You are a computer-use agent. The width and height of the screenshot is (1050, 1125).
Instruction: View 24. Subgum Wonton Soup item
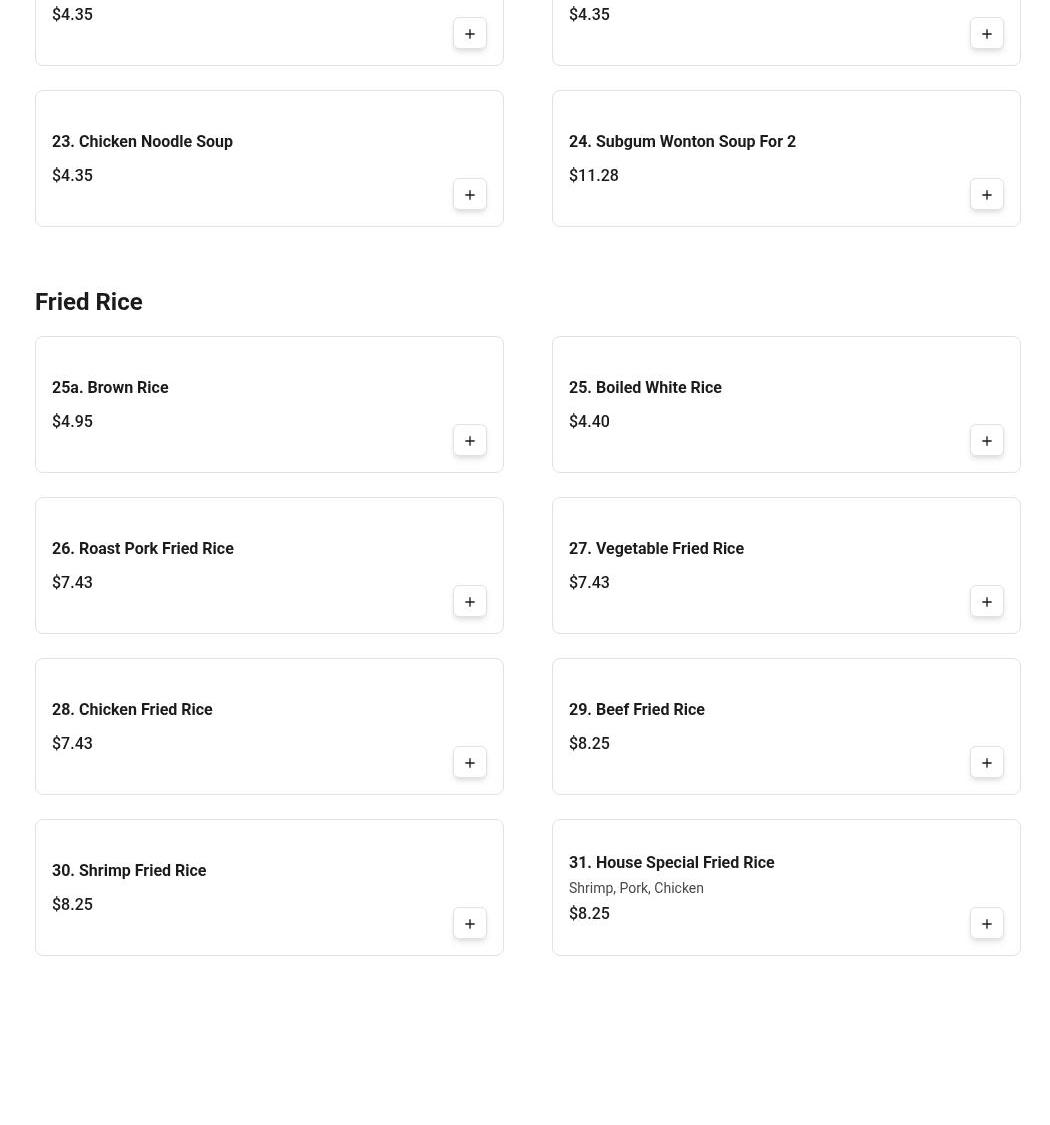click(682, 142)
